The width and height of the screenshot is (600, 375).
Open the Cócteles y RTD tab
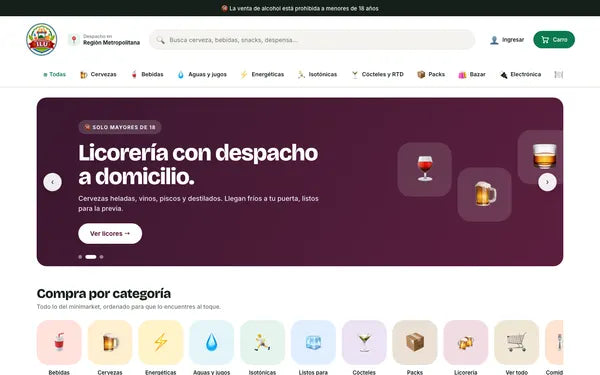tap(378, 74)
